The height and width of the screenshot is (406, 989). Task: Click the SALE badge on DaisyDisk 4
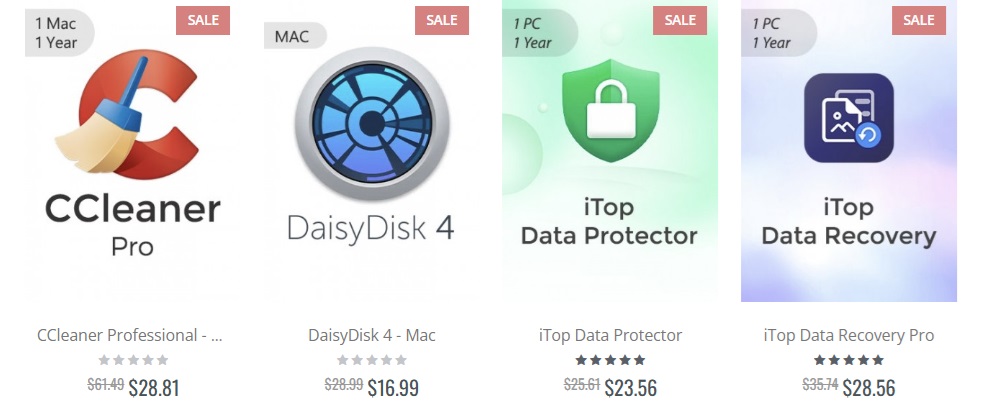(x=442, y=20)
